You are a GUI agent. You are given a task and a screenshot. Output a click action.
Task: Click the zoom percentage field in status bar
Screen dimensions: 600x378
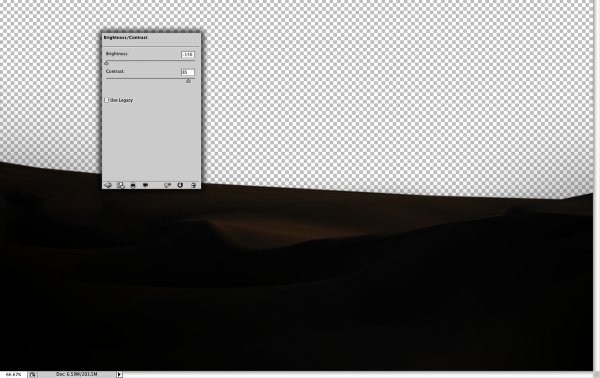pyautogui.click(x=13, y=375)
